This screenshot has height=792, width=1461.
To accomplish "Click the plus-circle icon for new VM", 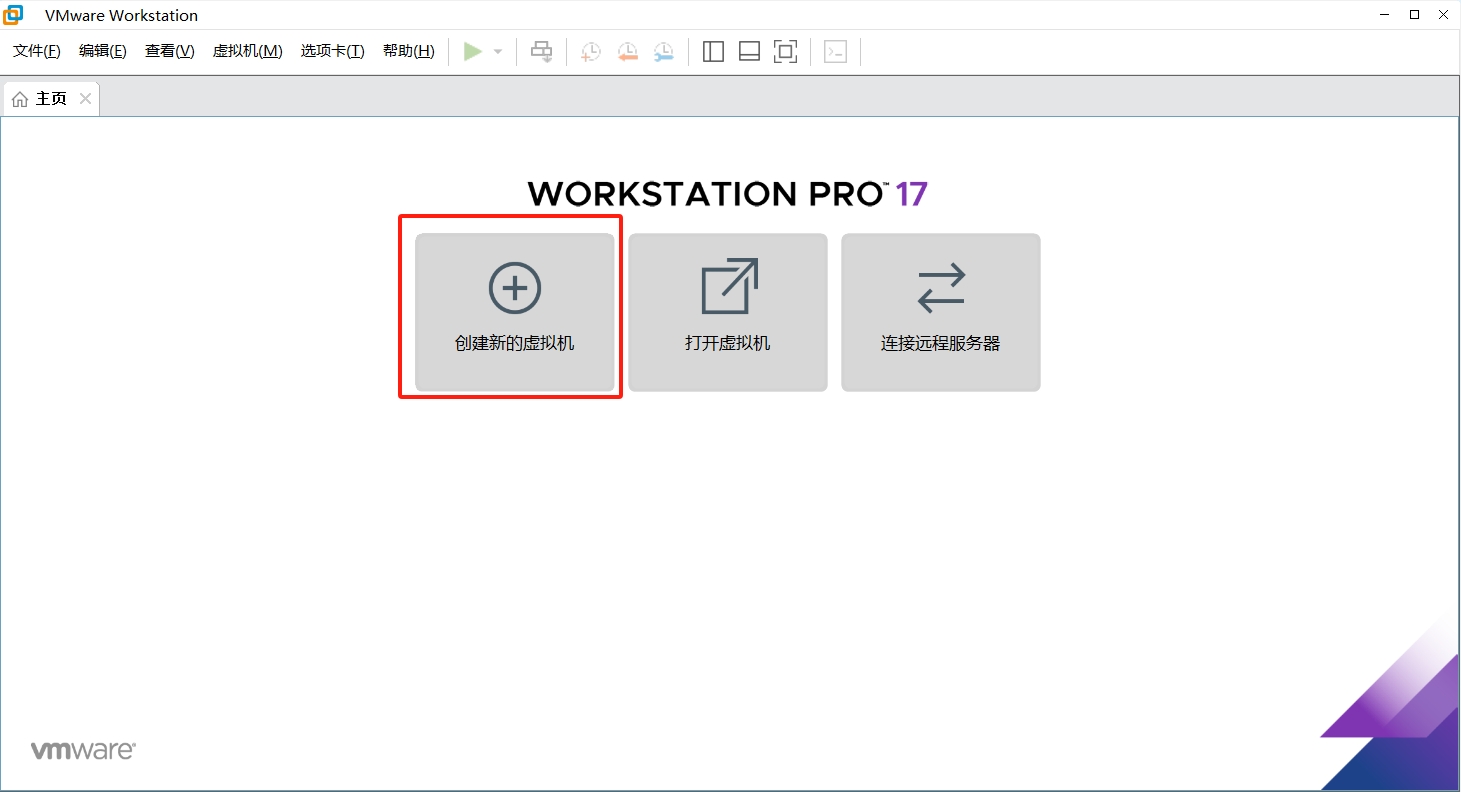I will pos(515,289).
